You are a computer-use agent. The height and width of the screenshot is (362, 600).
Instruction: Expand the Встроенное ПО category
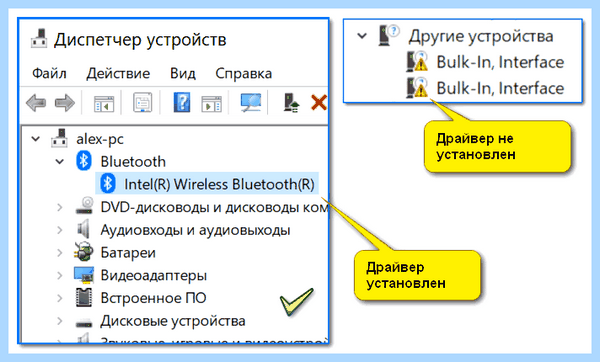click(60, 298)
